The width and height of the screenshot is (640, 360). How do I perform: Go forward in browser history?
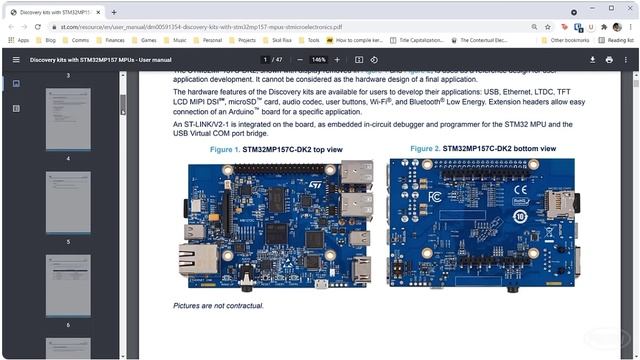24,27
